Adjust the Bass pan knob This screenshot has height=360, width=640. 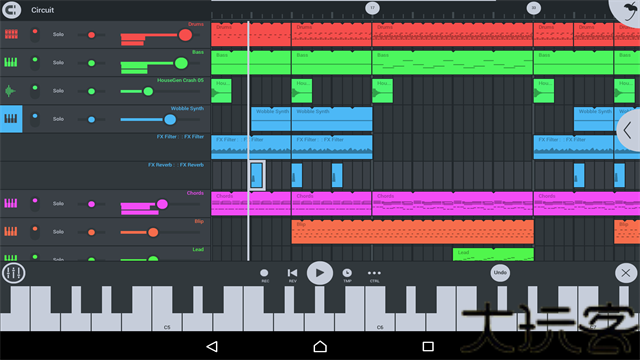[91, 63]
